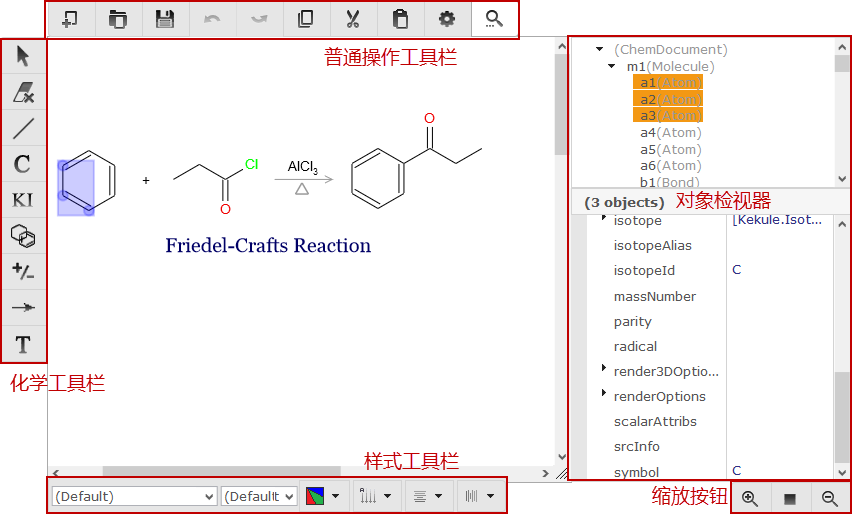Click the horizontal text alignment icon
This screenshot has height=514, width=852.
[x=419, y=496]
